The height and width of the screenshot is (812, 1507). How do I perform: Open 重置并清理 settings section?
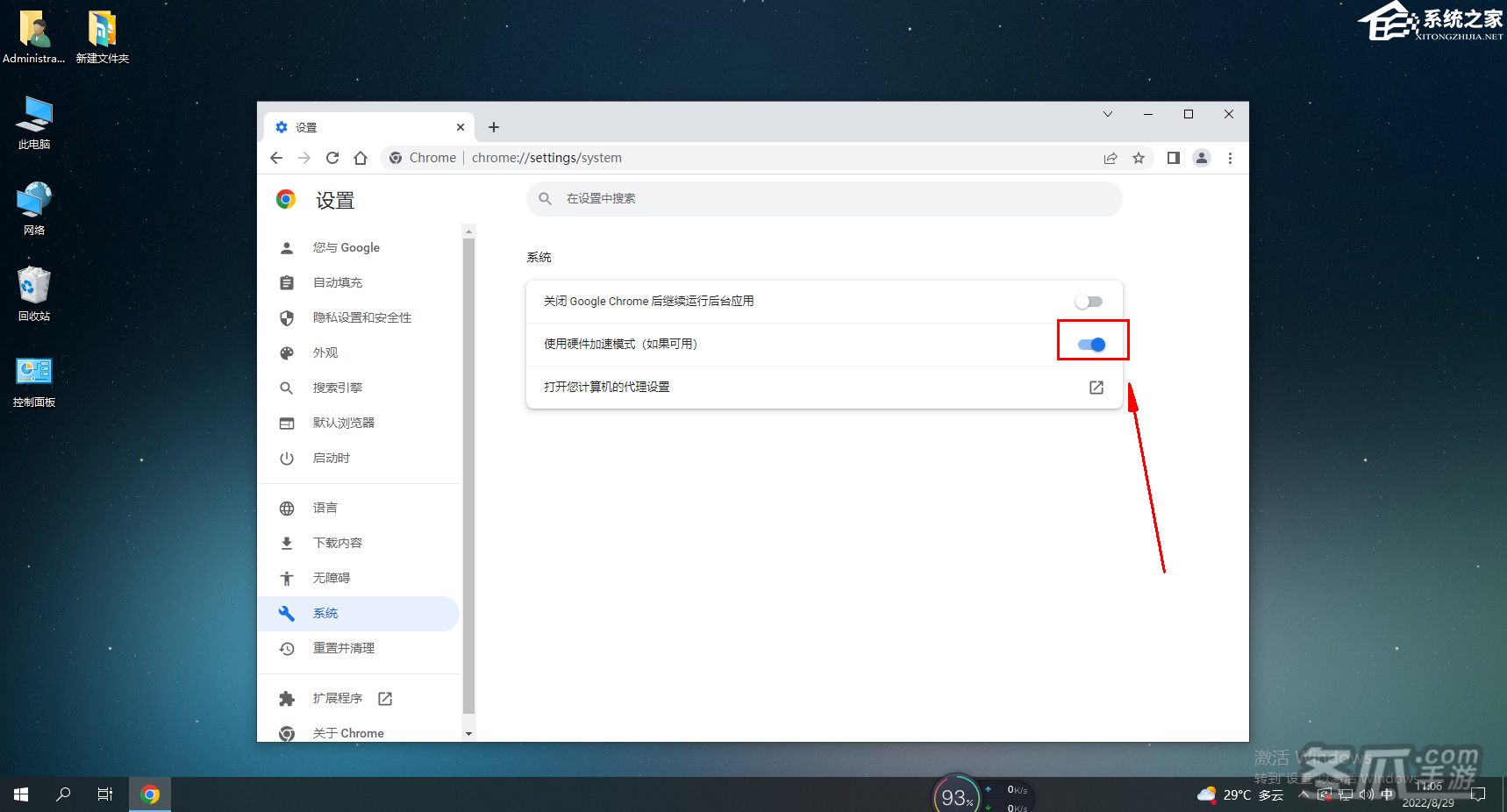pyautogui.click(x=359, y=648)
